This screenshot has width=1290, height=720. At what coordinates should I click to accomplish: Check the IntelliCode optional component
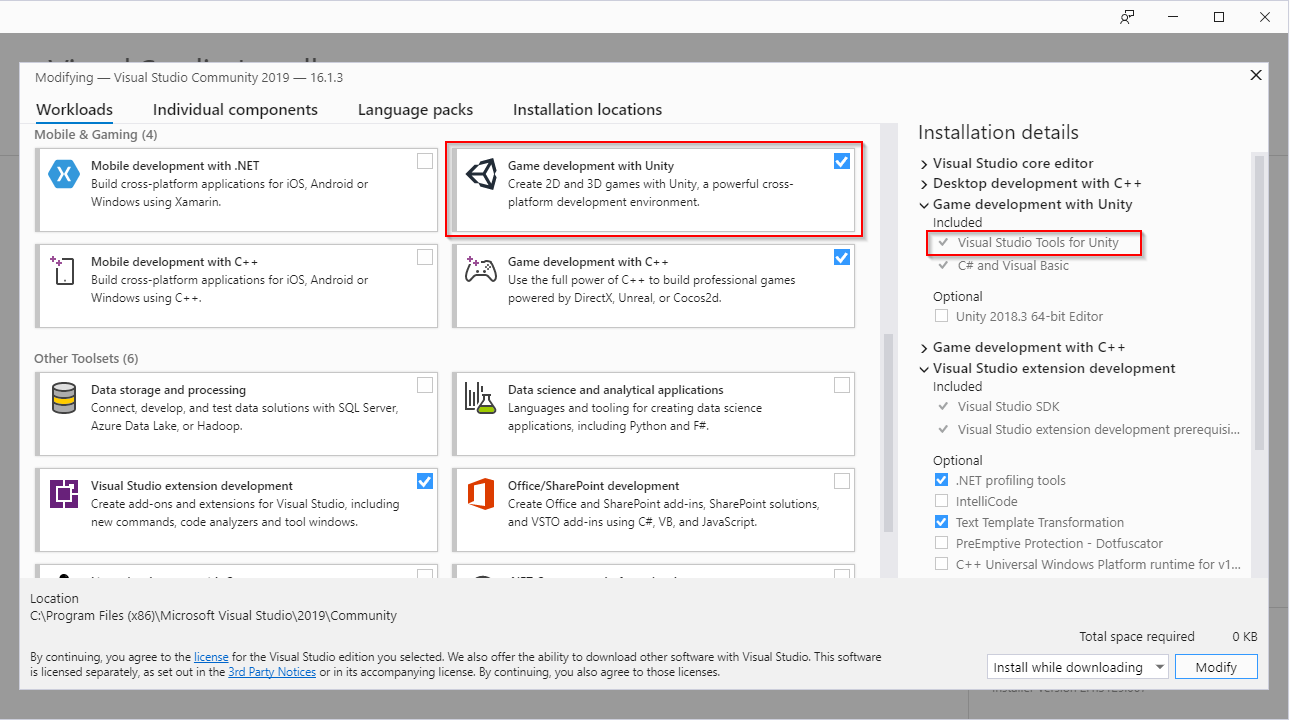click(941, 501)
